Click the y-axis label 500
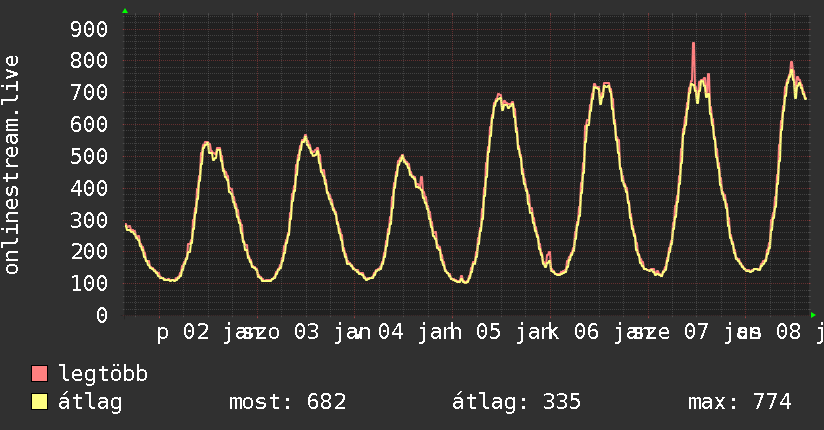This screenshot has height=430, width=824. click(x=89, y=156)
